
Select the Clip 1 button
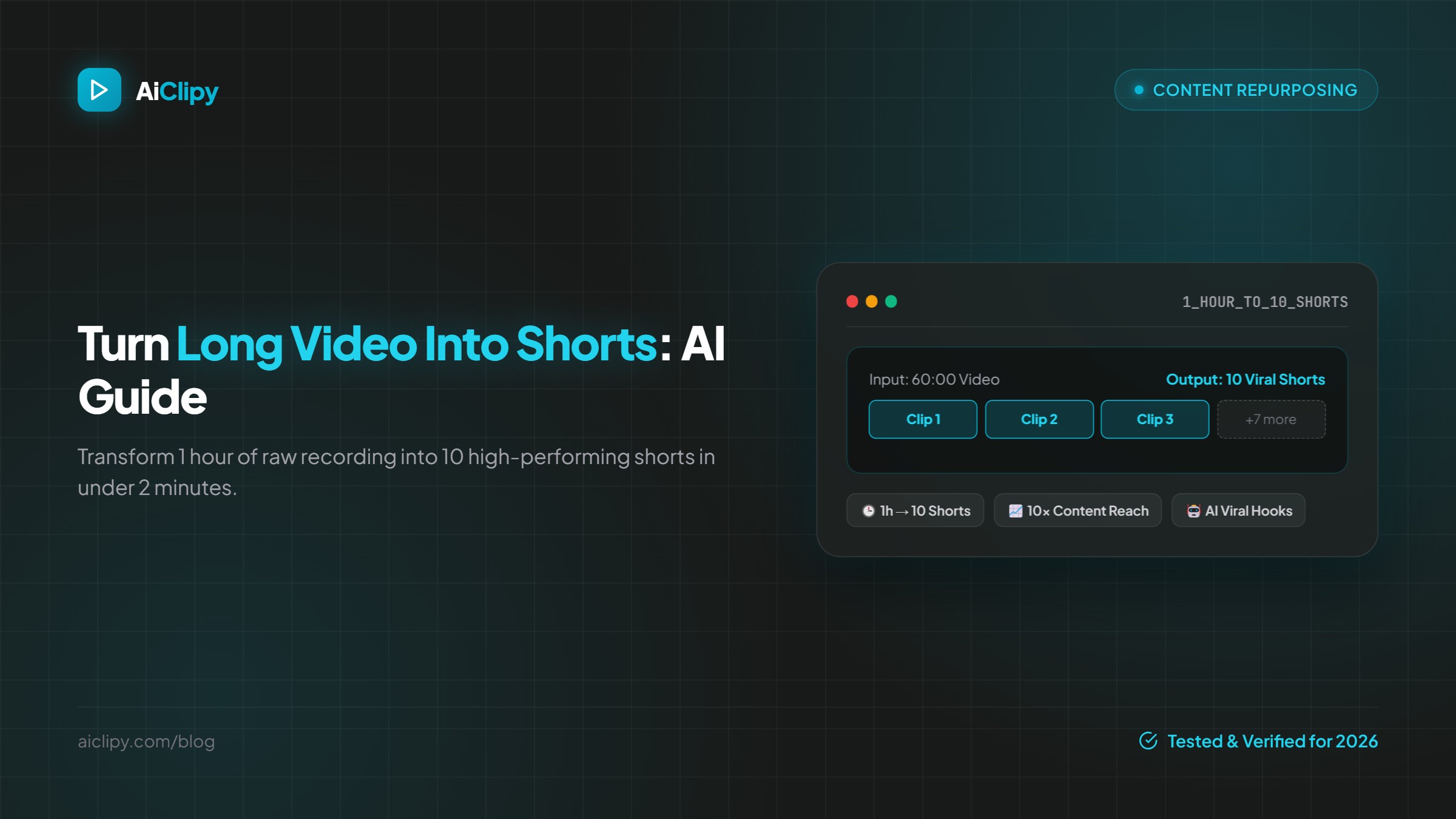click(923, 419)
